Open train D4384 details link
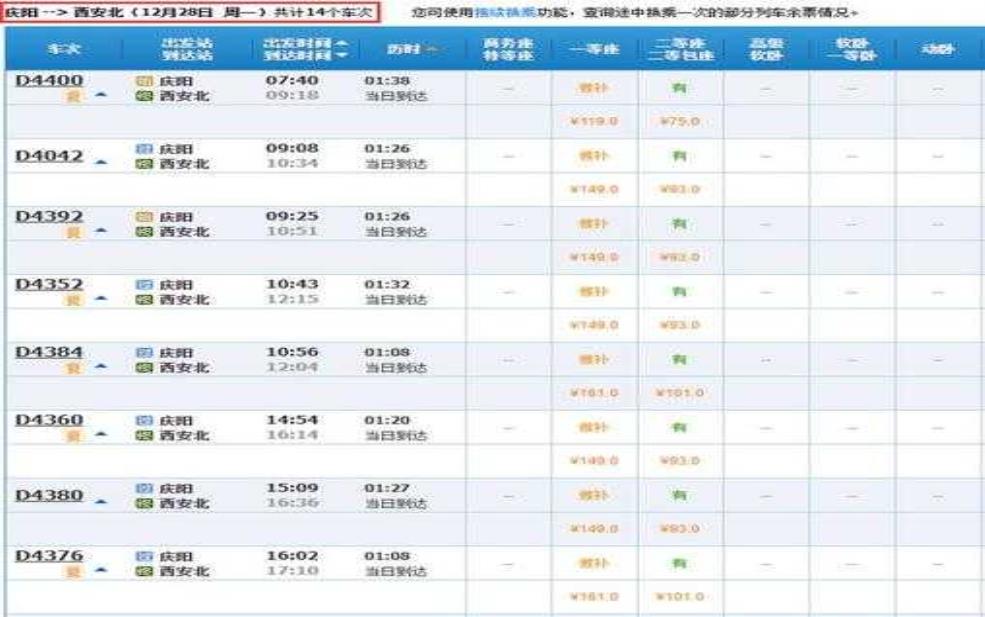The width and height of the screenshot is (985, 617). click(49, 352)
